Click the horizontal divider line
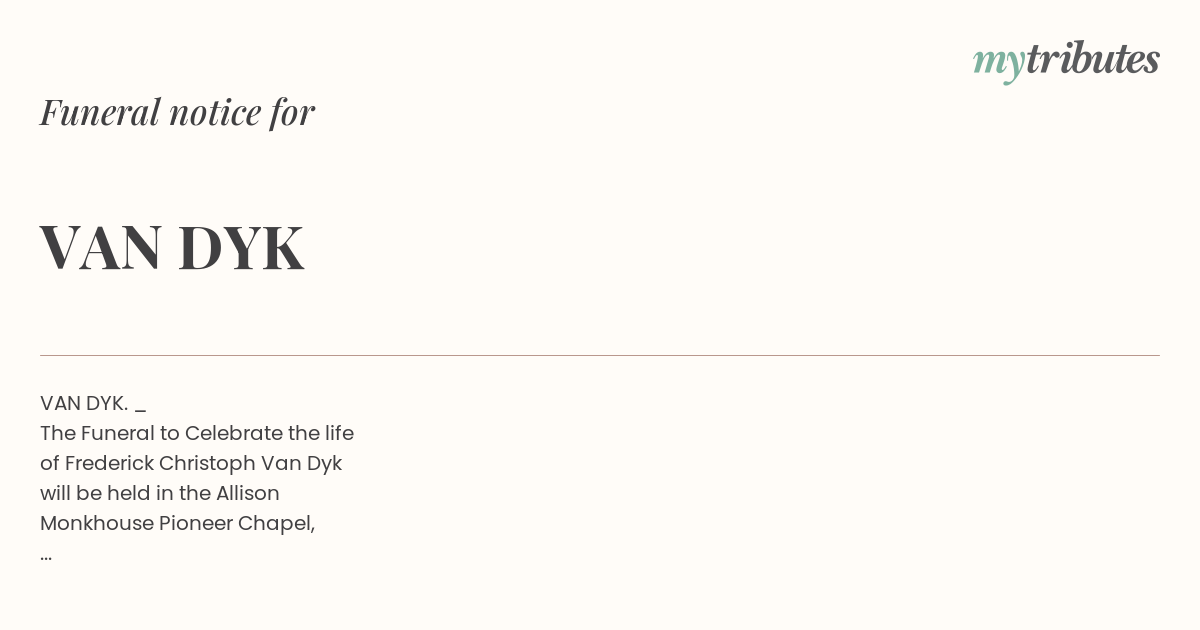 coord(600,355)
